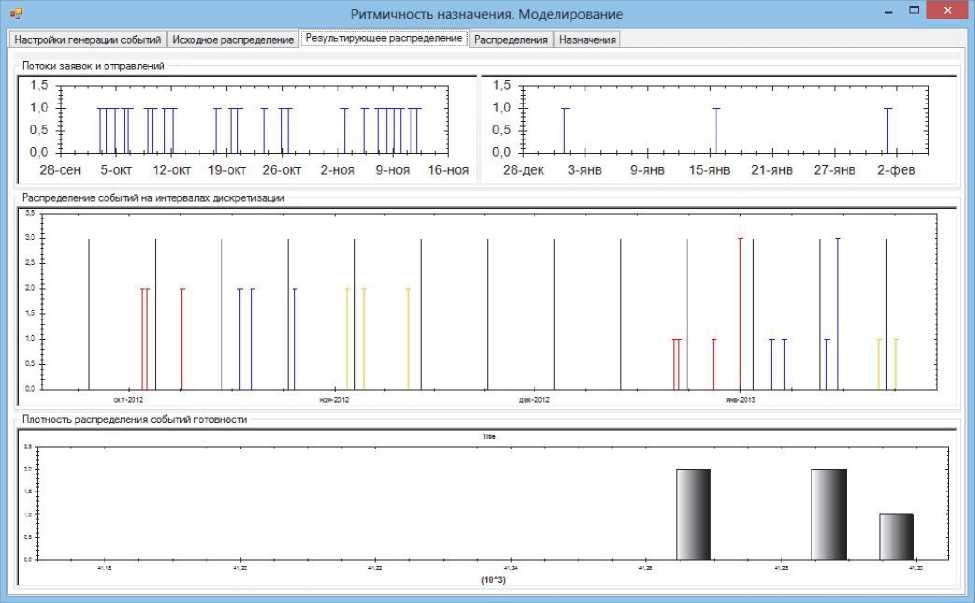975x603 pixels.
Task: Switch to the Исходное распределение tab
Action: (232, 39)
